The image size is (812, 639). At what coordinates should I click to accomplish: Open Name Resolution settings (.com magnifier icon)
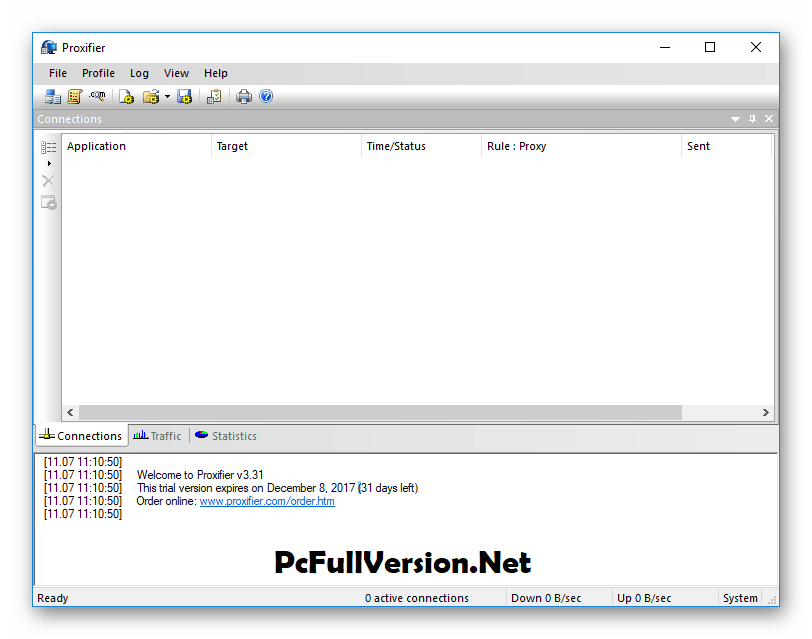(97, 96)
